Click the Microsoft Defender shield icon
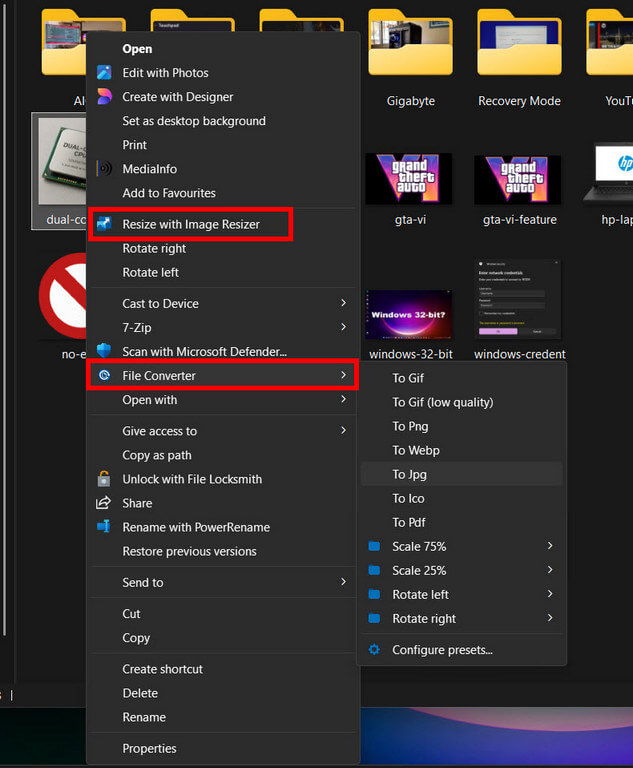Viewport: 633px width, 768px height. [x=103, y=351]
